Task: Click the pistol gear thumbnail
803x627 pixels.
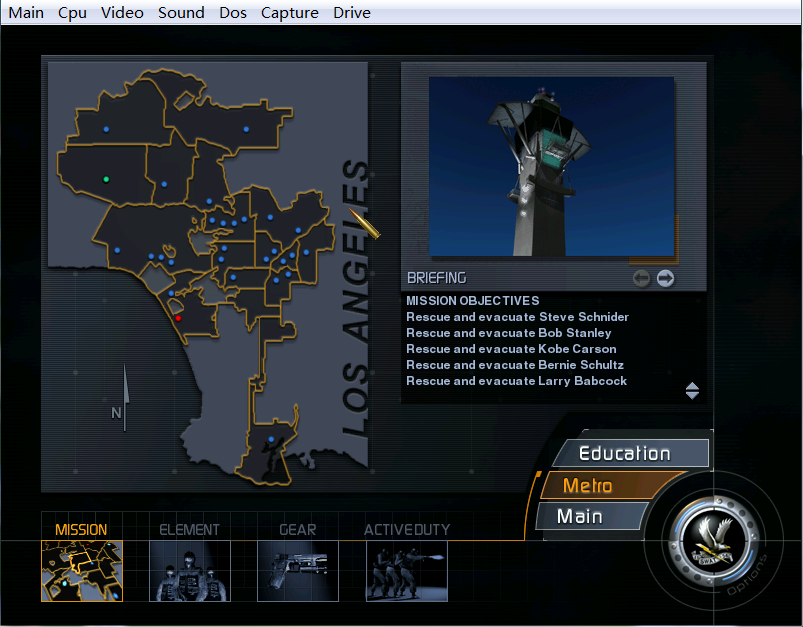Action: tap(298, 571)
